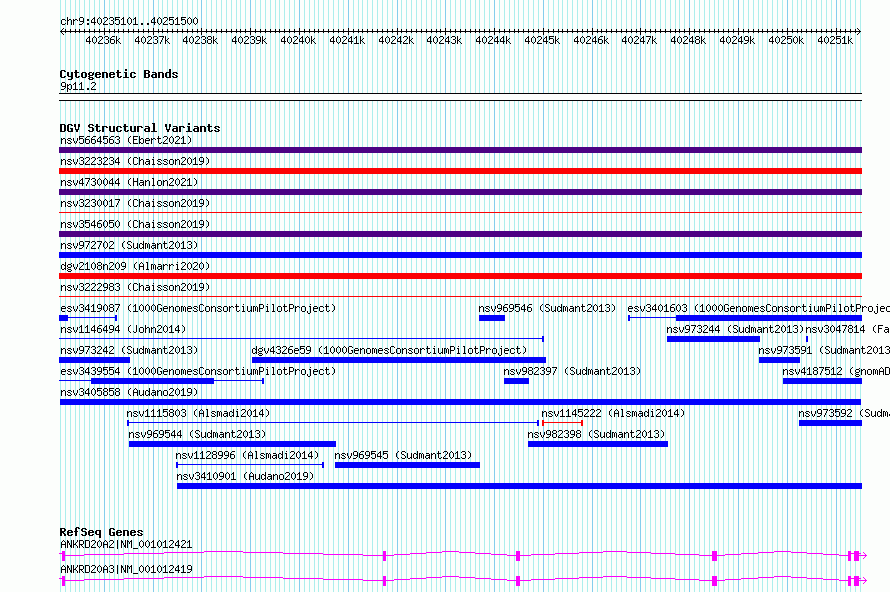Open the nsv969545 (Sudmant2013) label
The height and width of the screenshot is (592, 890).
pos(403,455)
